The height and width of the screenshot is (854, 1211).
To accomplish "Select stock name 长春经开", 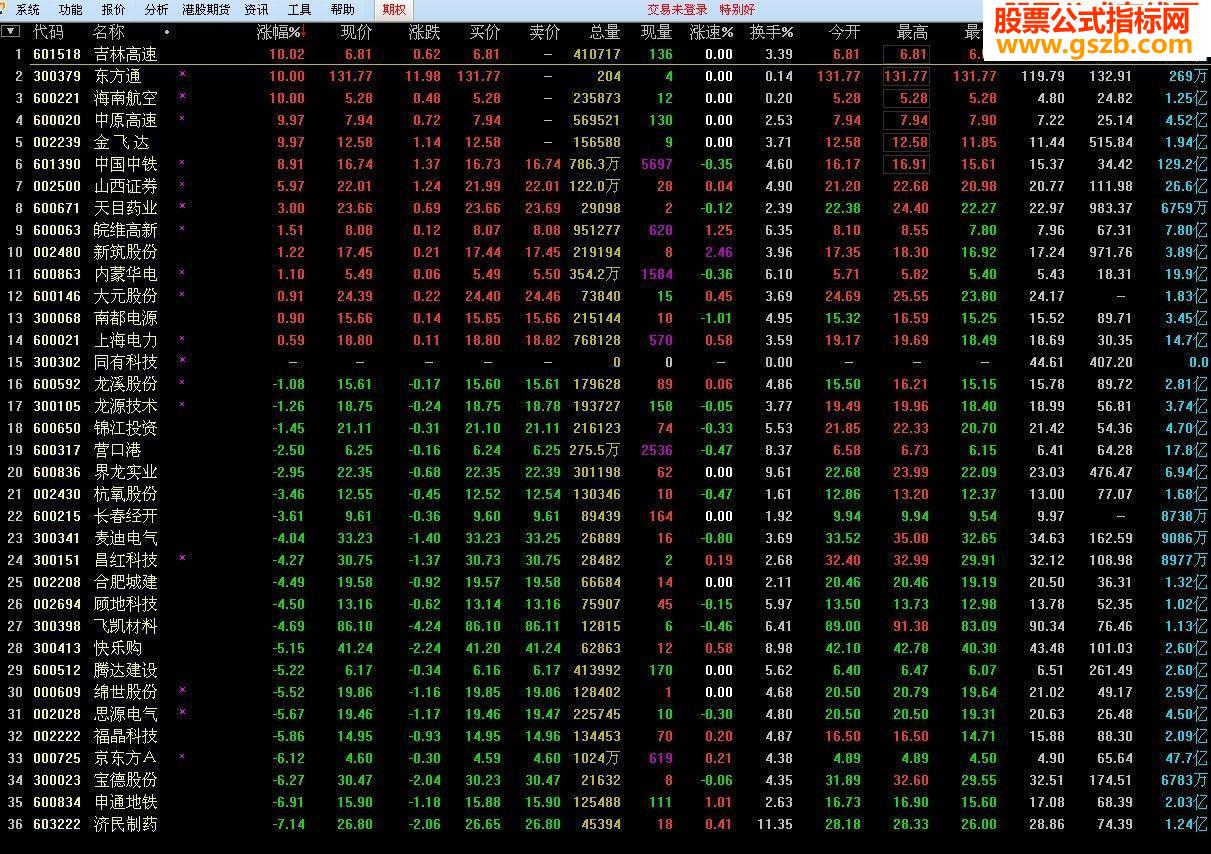I will [x=125, y=516].
